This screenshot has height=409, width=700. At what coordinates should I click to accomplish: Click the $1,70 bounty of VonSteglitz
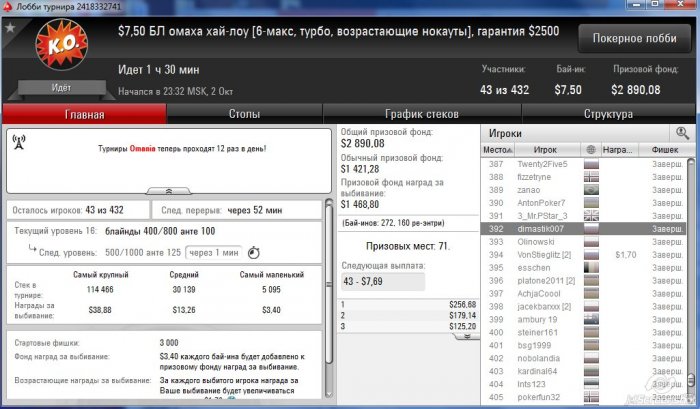coord(625,255)
